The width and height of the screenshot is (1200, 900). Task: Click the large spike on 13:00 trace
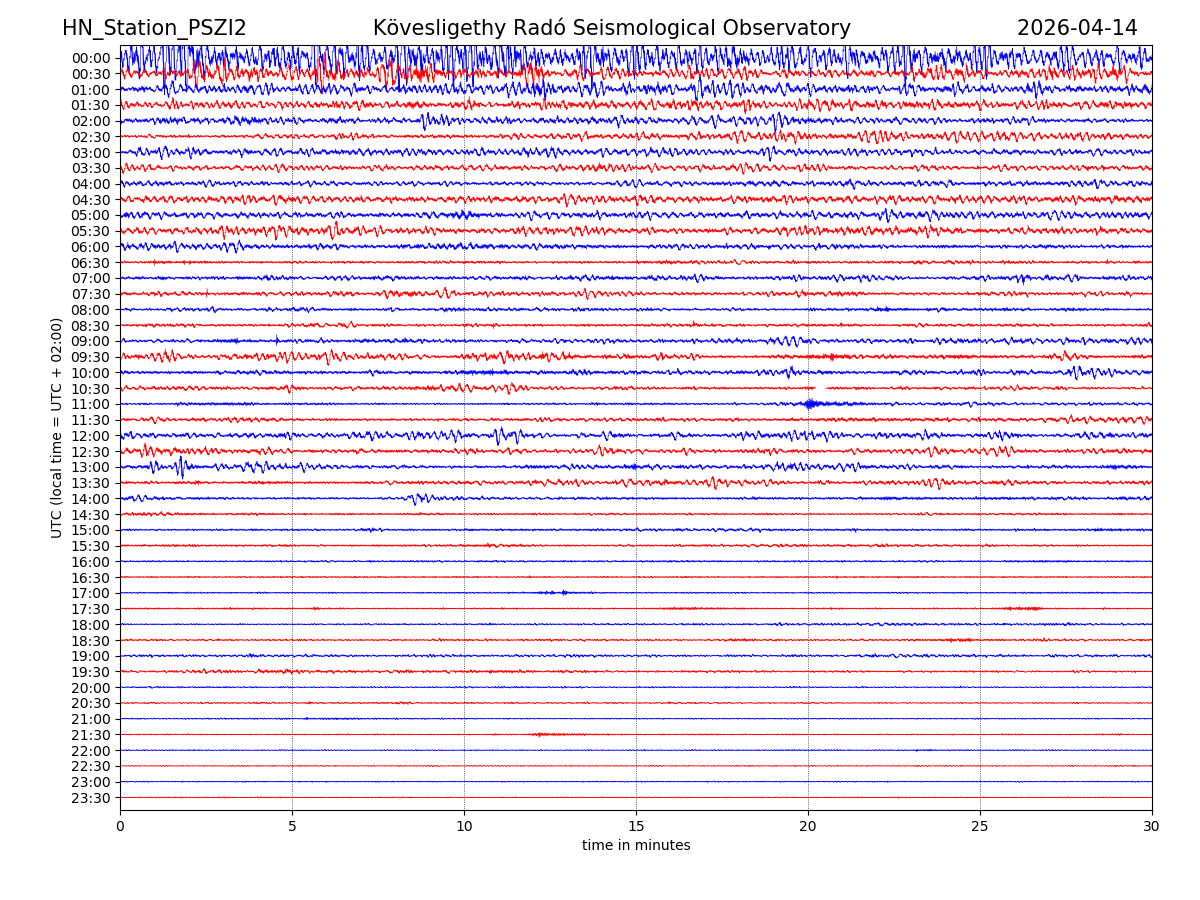(181, 467)
